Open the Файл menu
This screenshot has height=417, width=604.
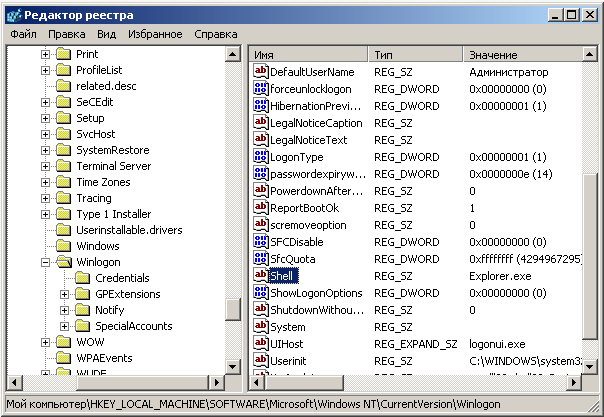[23, 34]
